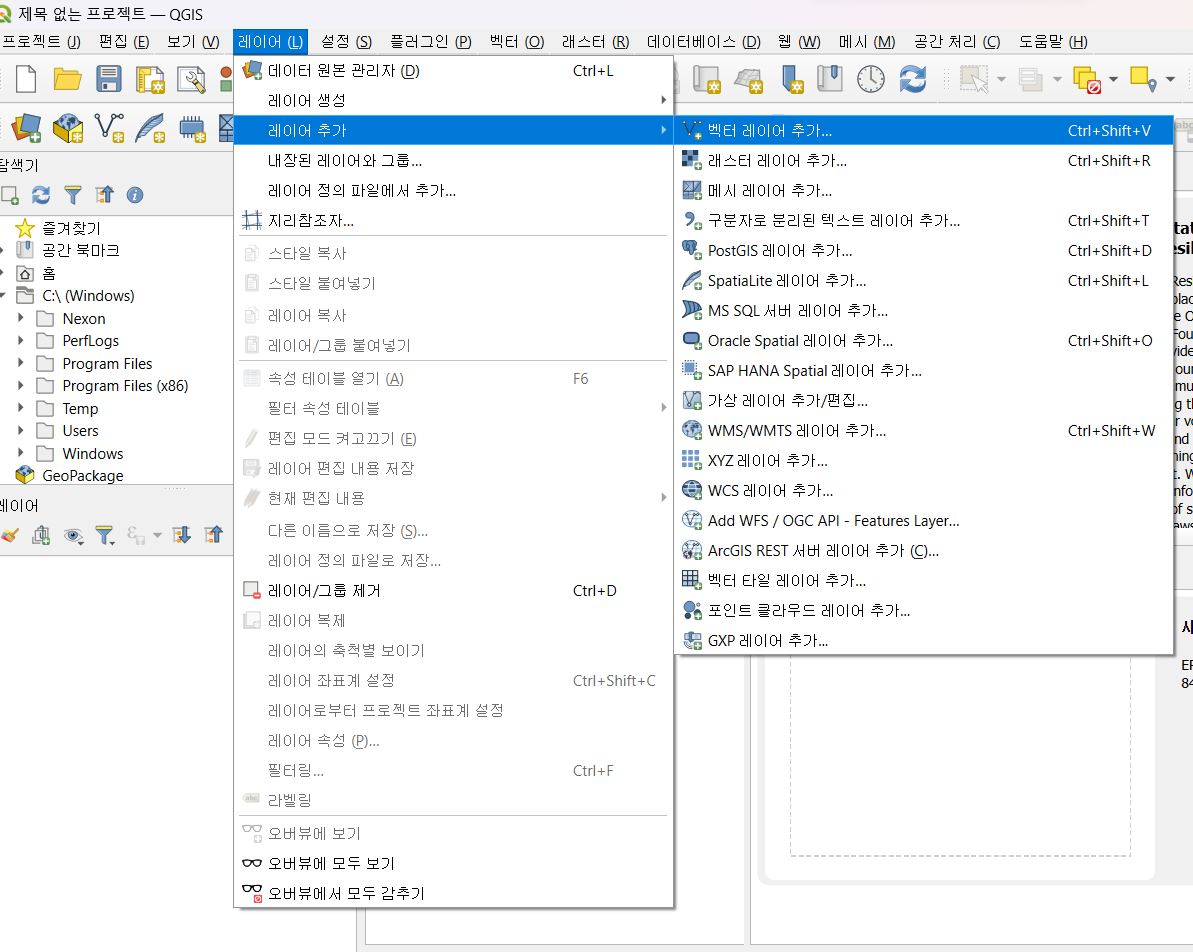
Task: Open the 플러그인 menu
Action: pyautogui.click(x=431, y=42)
